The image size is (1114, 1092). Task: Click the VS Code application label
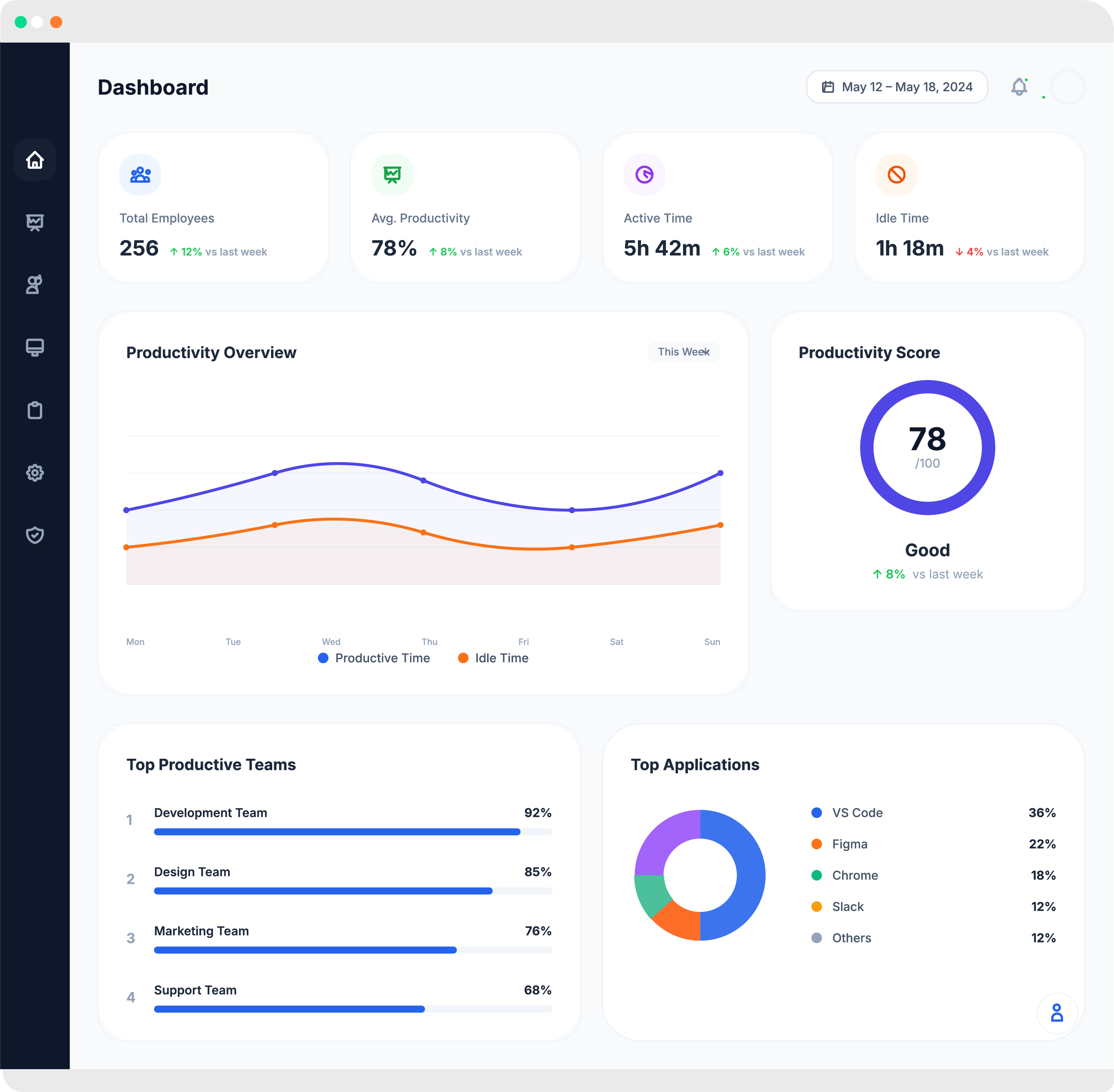[857, 813]
